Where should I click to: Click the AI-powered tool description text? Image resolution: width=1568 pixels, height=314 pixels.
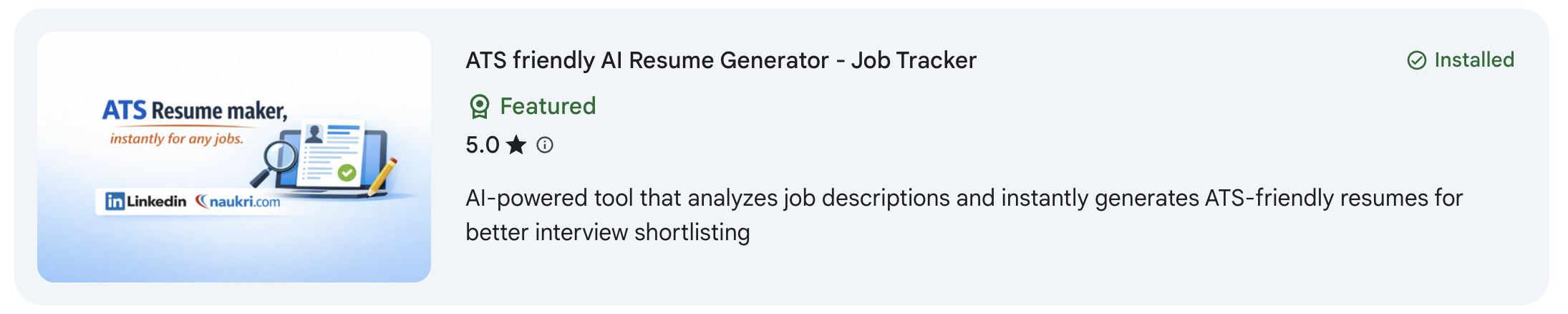click(x=963, y=199)
